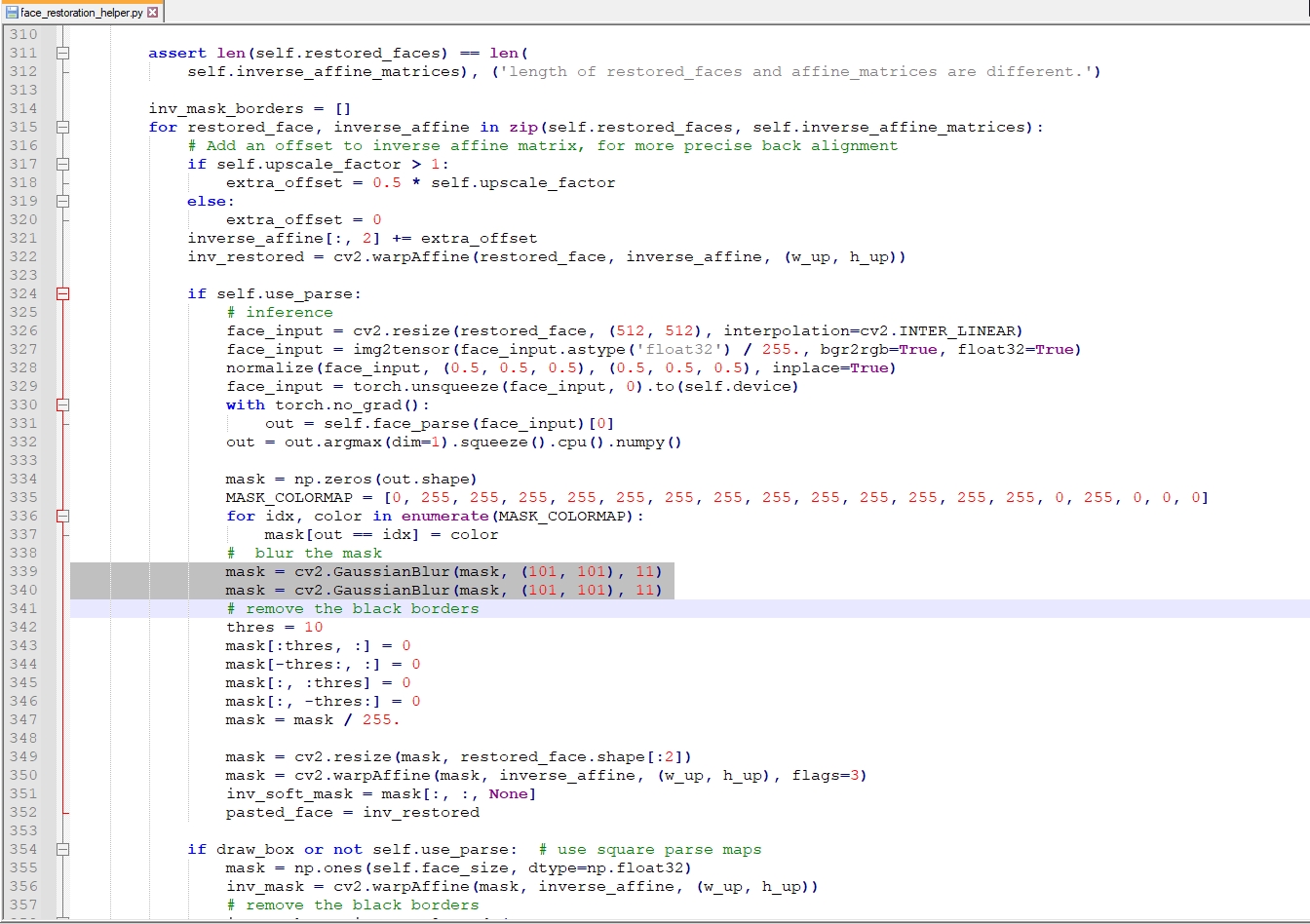The image size is (1310, 924).
Task: Click '# remove the black borders' comment on line 341
Action: pyautogui.click(x=353, y=609)
